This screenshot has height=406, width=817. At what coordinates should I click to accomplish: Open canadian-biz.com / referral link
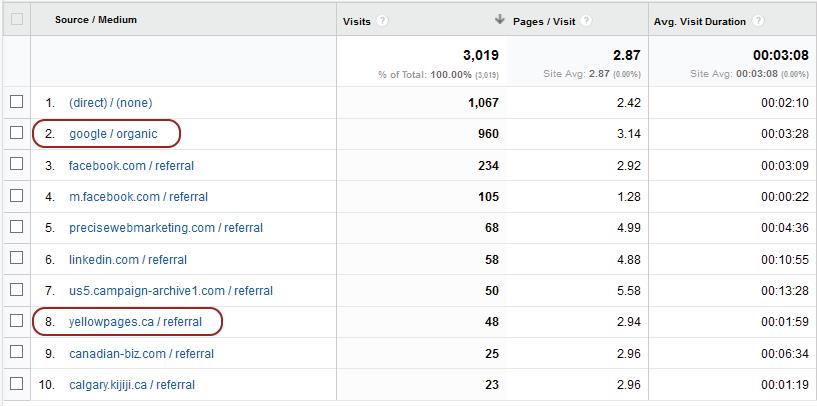(x=141, y=353)
